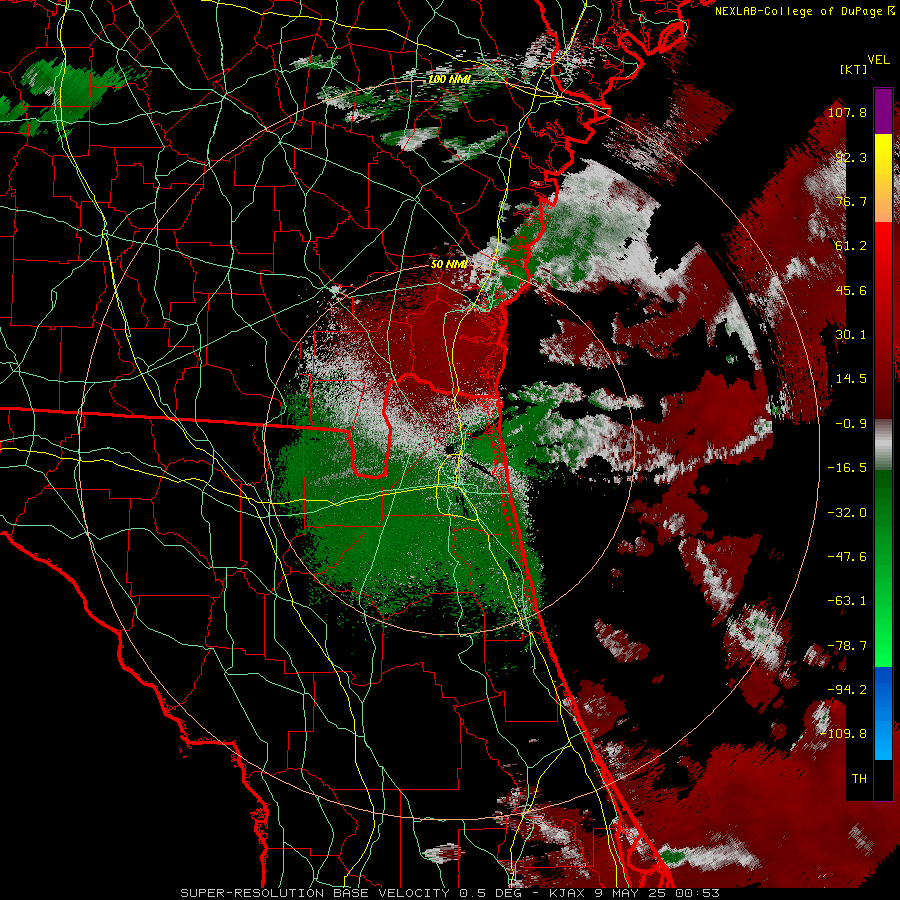
Task: Click the -32.0 legend value
Action: click(x=847, y=513)
